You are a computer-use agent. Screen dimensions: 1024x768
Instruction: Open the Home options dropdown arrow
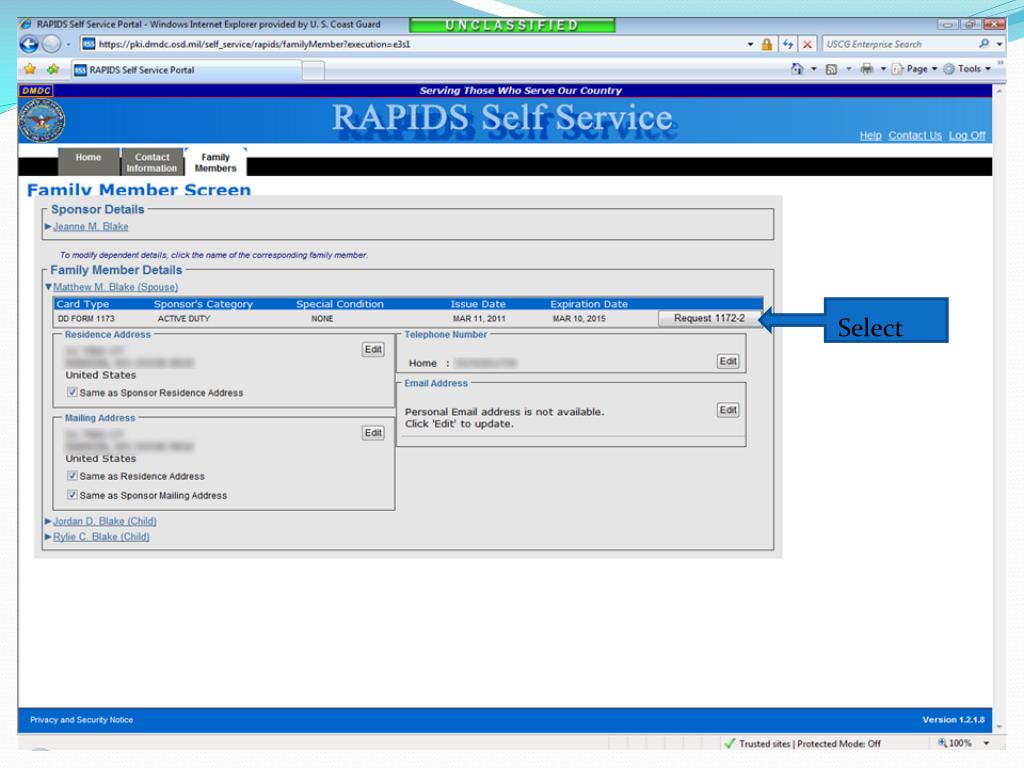[814, 69]
